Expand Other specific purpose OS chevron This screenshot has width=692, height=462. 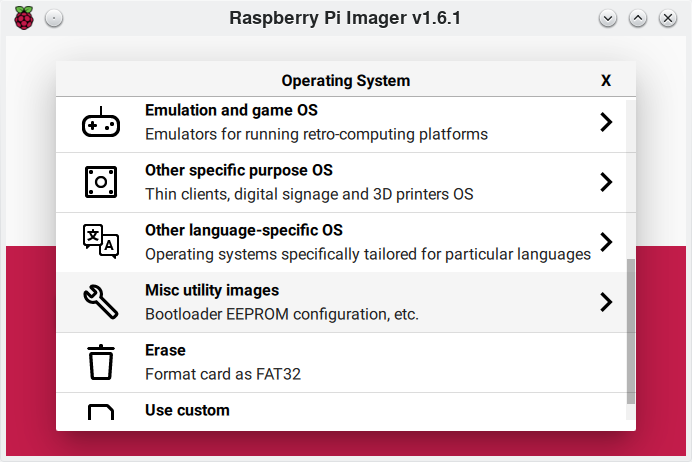tap(605, 182)
